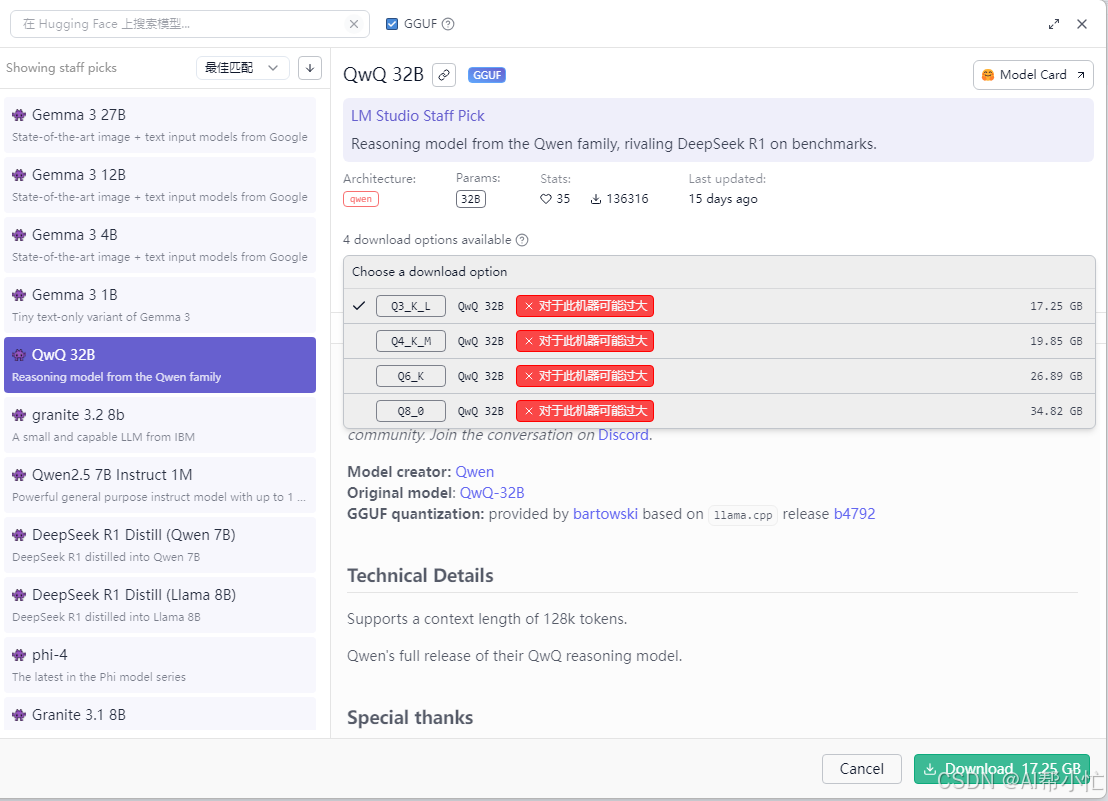Toggle the GGUF checkbox
The image size is (1108, 801).
pyautogui.click(x=392, y=24)
